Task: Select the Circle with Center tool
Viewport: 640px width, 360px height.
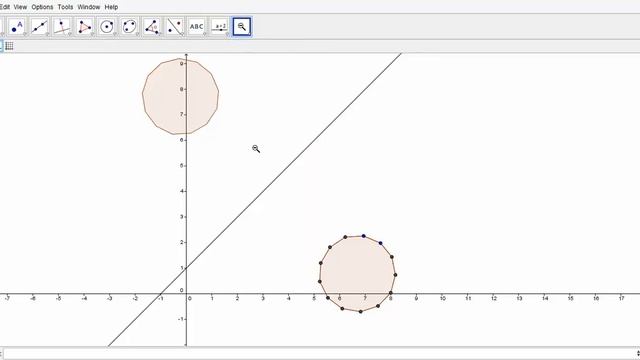Action: (107, 27)
